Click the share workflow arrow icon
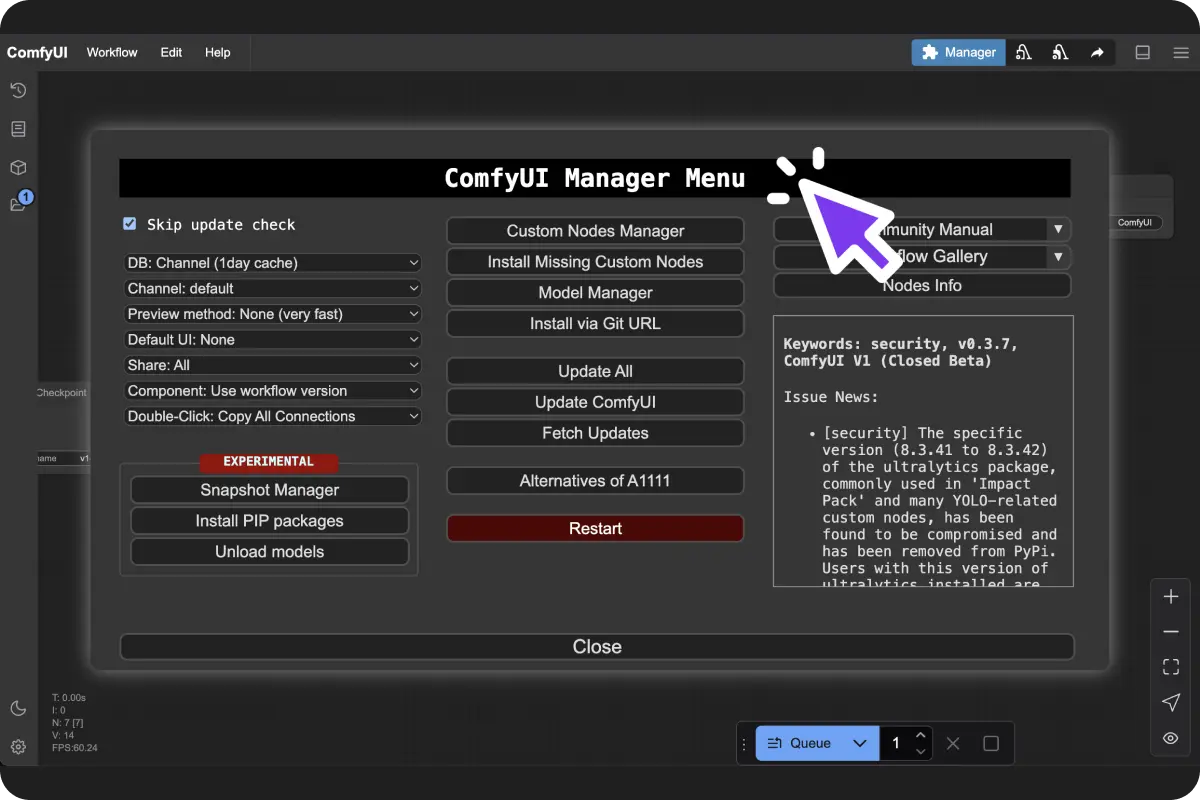Screen dimensions: 1200x800 [1097, 52]
